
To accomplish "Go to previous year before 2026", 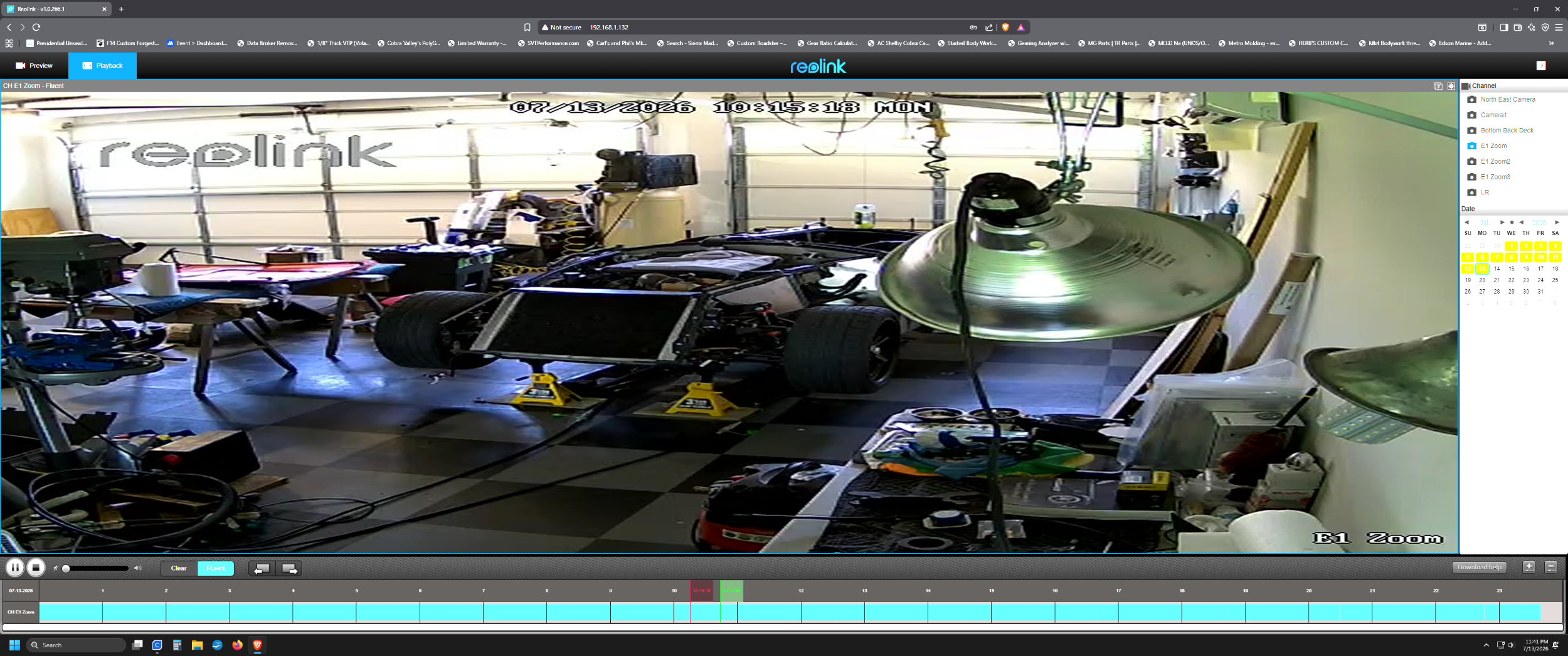I will click(1521, 222).
